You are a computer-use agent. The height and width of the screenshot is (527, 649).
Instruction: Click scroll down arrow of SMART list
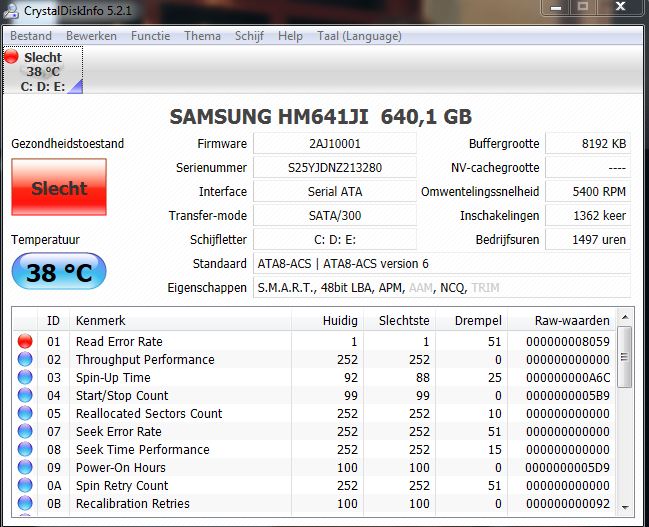625,507
